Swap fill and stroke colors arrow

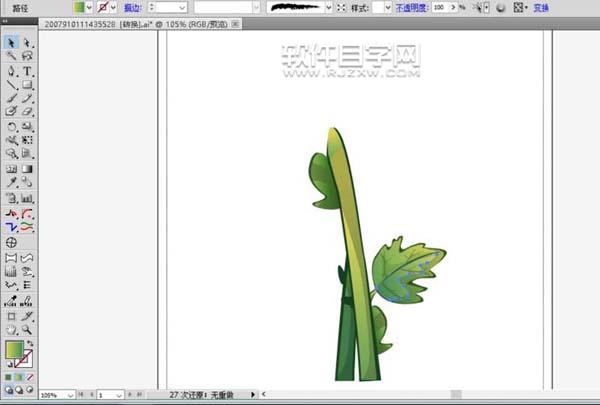[30, 343]
